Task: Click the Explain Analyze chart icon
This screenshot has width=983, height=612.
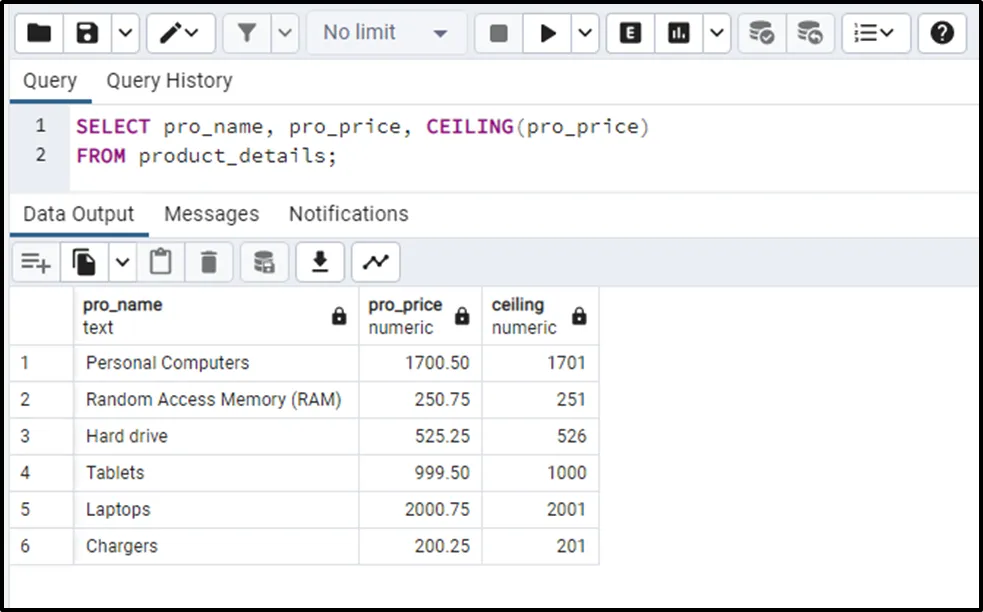Action: click(x=679, y=33)
